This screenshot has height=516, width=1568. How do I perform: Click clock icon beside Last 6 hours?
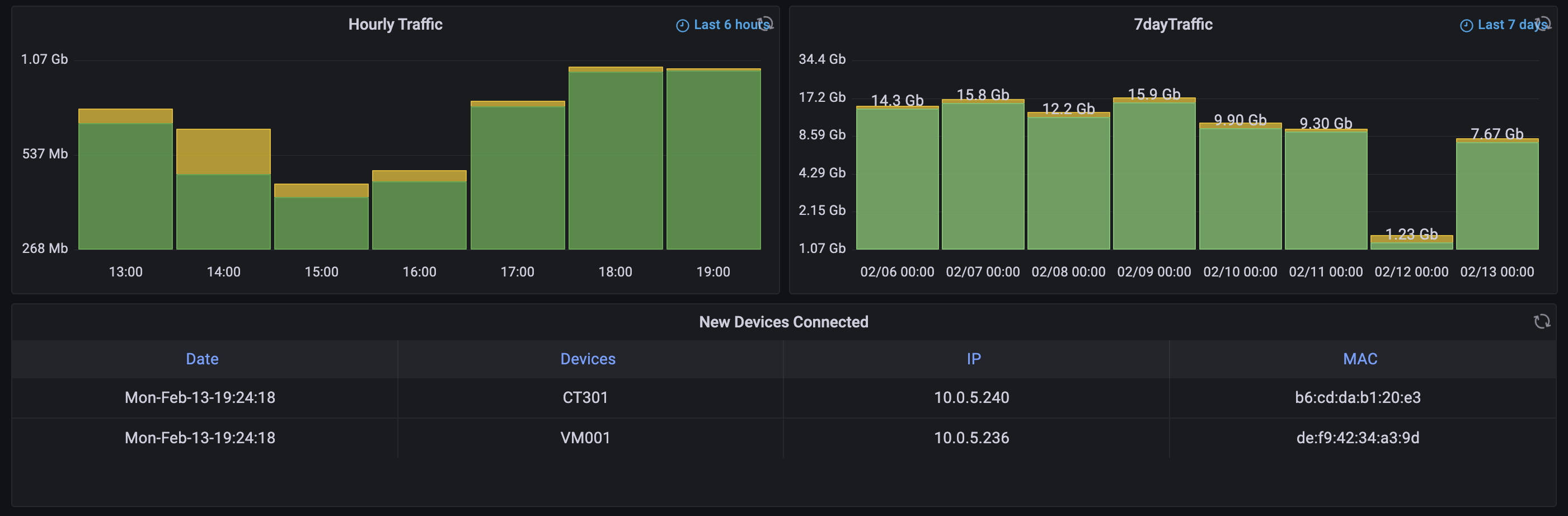click(x=682, y=25)
